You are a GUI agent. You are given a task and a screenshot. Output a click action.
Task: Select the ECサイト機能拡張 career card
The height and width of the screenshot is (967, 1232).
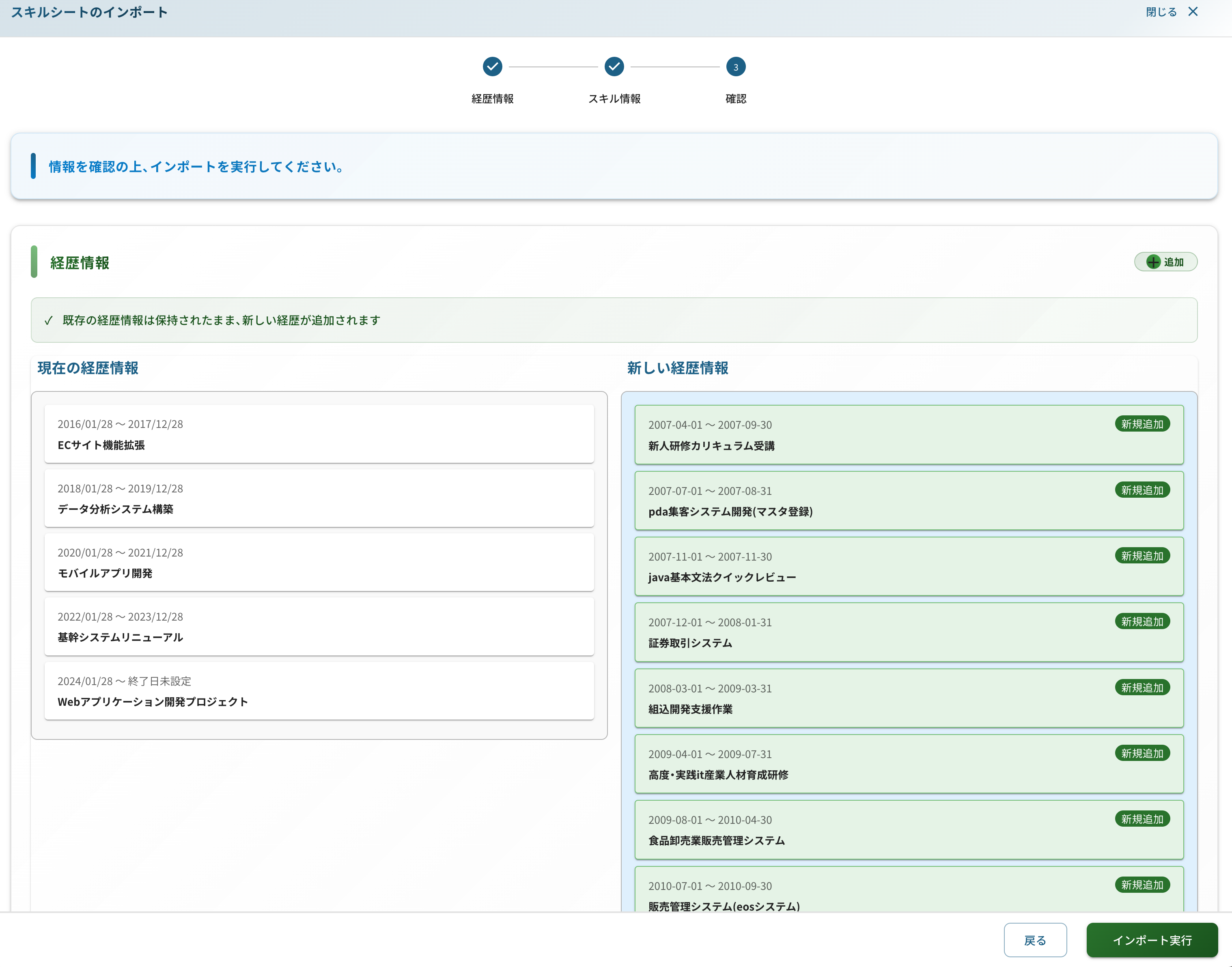tap(319, 434)
